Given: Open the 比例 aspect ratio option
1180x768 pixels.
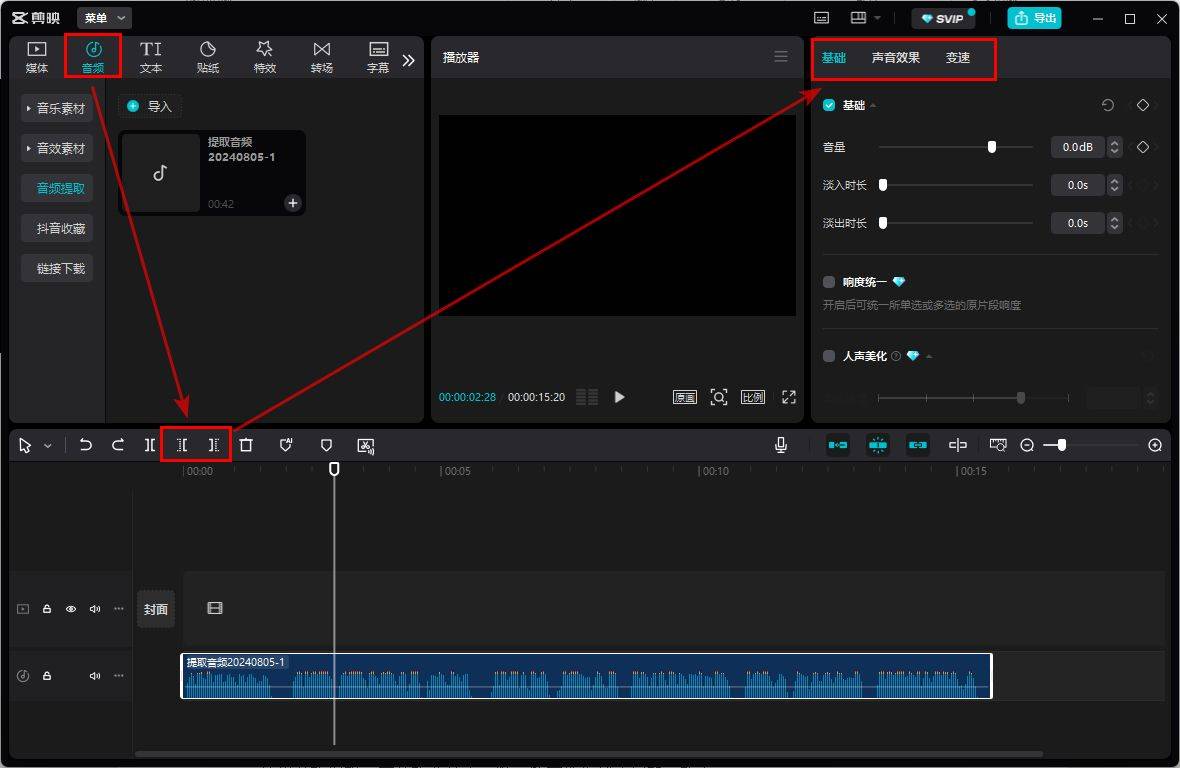Looking at the screenshot, I should pyautogui.click(x=753, y=397).
